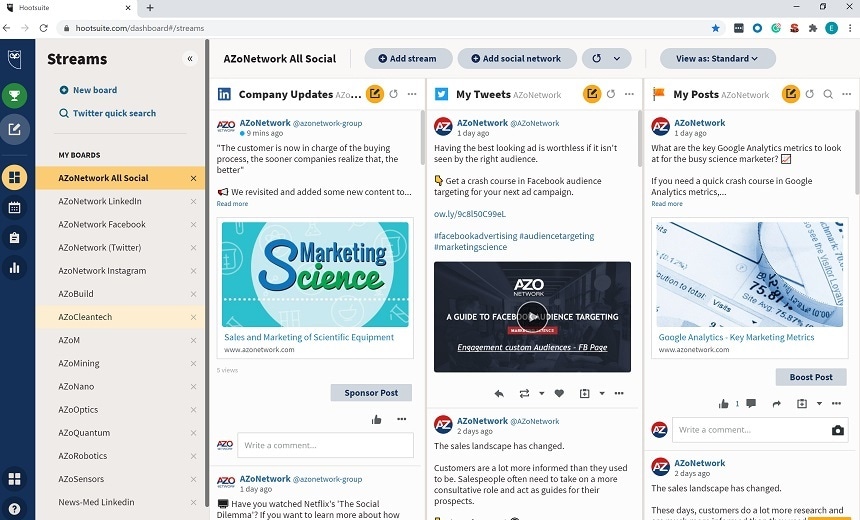Click the #facebookadvertising hashtag
The height and width of the screenshot is (520, 860).
click(475, 236)
